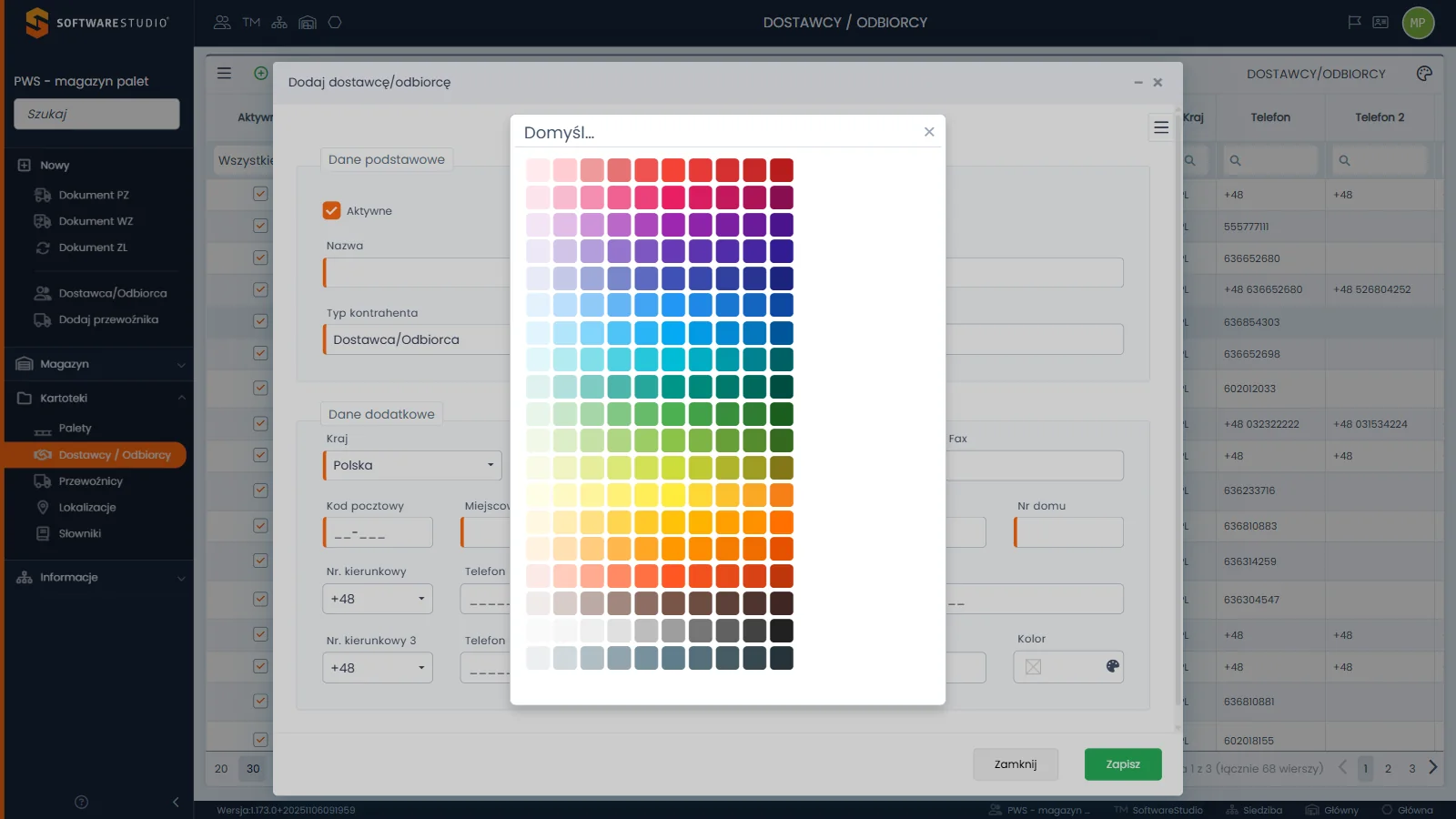The image size is (1456, 819).
Task: Go to page 2 of the grid
Action: tap(1388, 768)
